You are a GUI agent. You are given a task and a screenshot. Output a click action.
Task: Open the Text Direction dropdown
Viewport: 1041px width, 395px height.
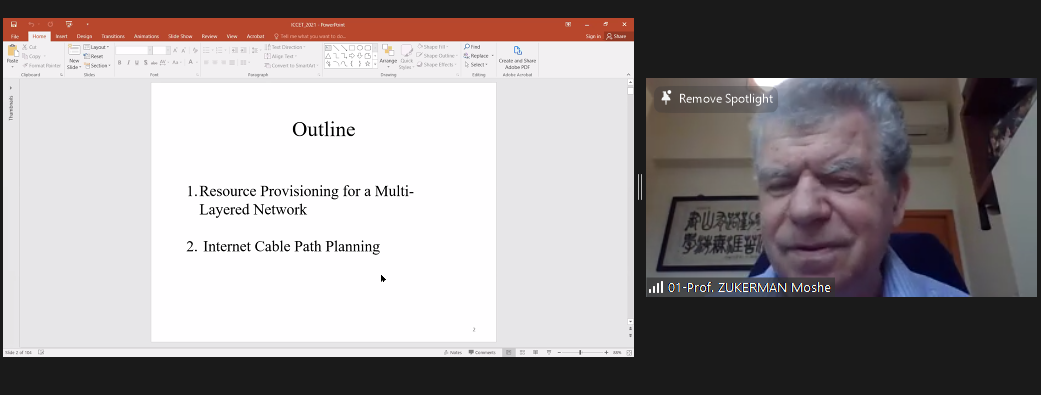coord(285,47)
